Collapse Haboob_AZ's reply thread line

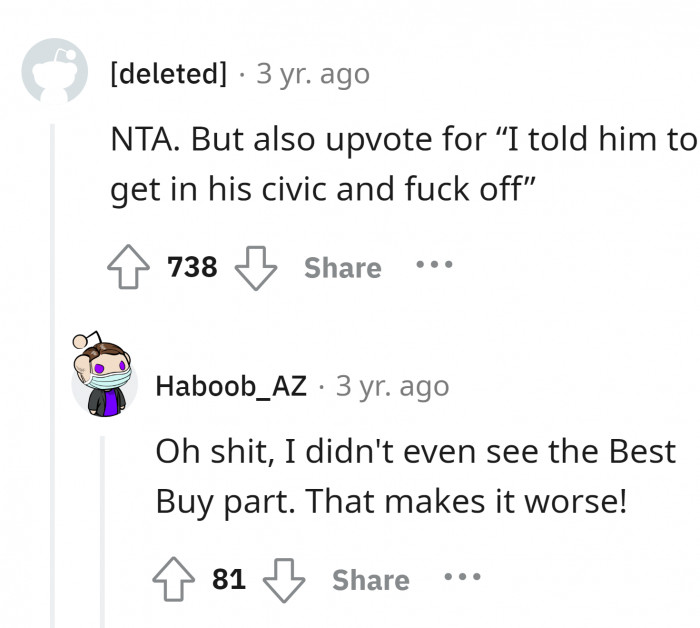click(103, 530)
